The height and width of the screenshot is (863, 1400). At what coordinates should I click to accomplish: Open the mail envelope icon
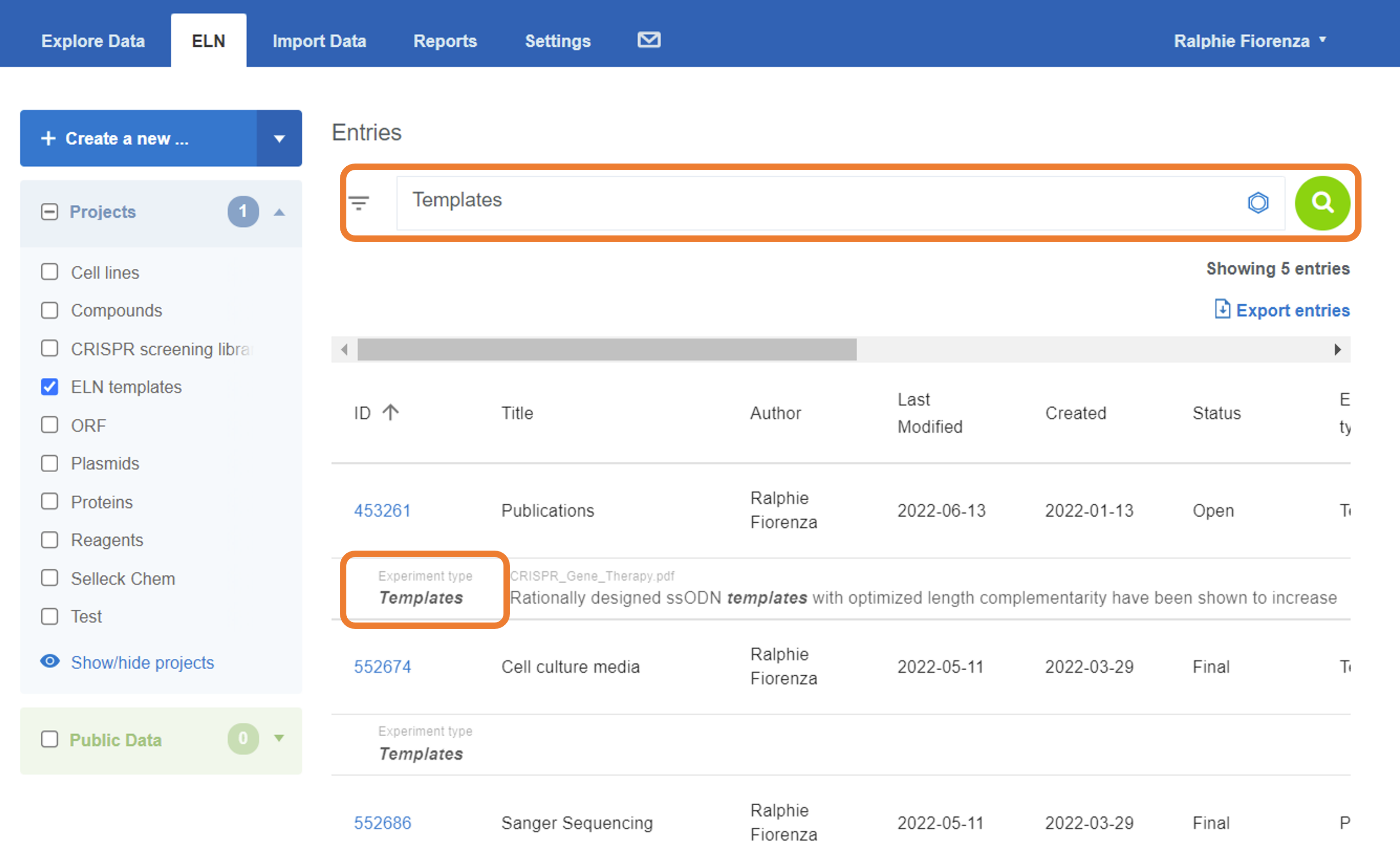(x=649, y=40)
